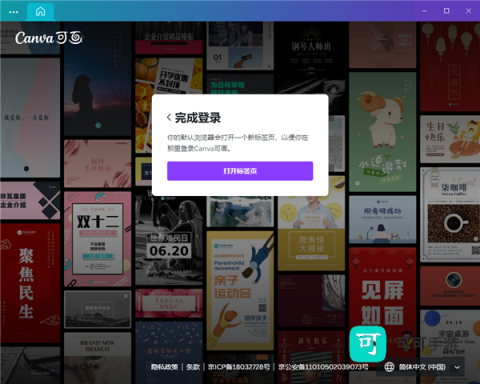The width and height of the screenshot is (480, 384).
Task: Select the 亲子运动会 poster thumbnail
Action: 240,290
